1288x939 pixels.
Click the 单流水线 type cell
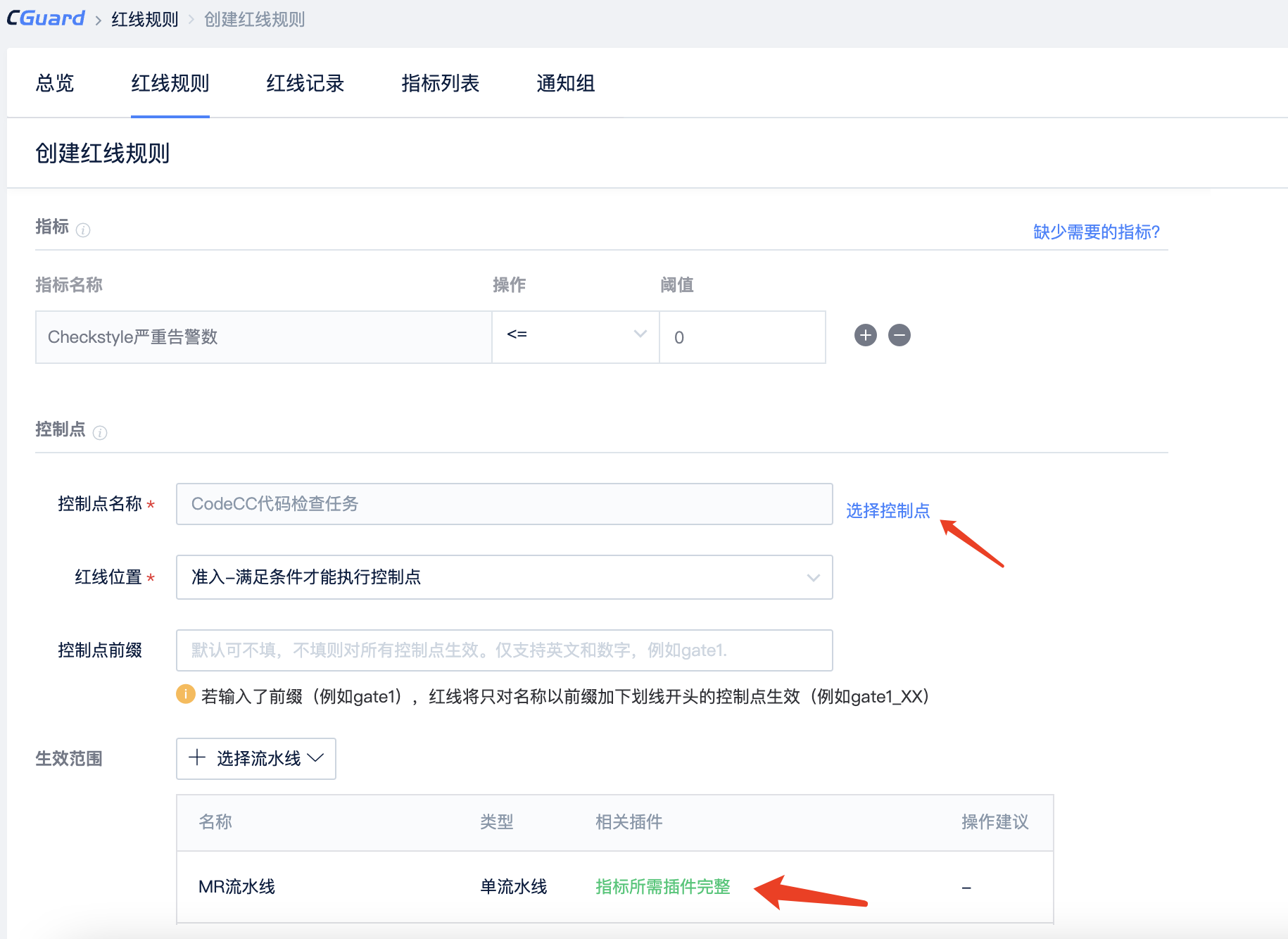(x=514, y=887)
